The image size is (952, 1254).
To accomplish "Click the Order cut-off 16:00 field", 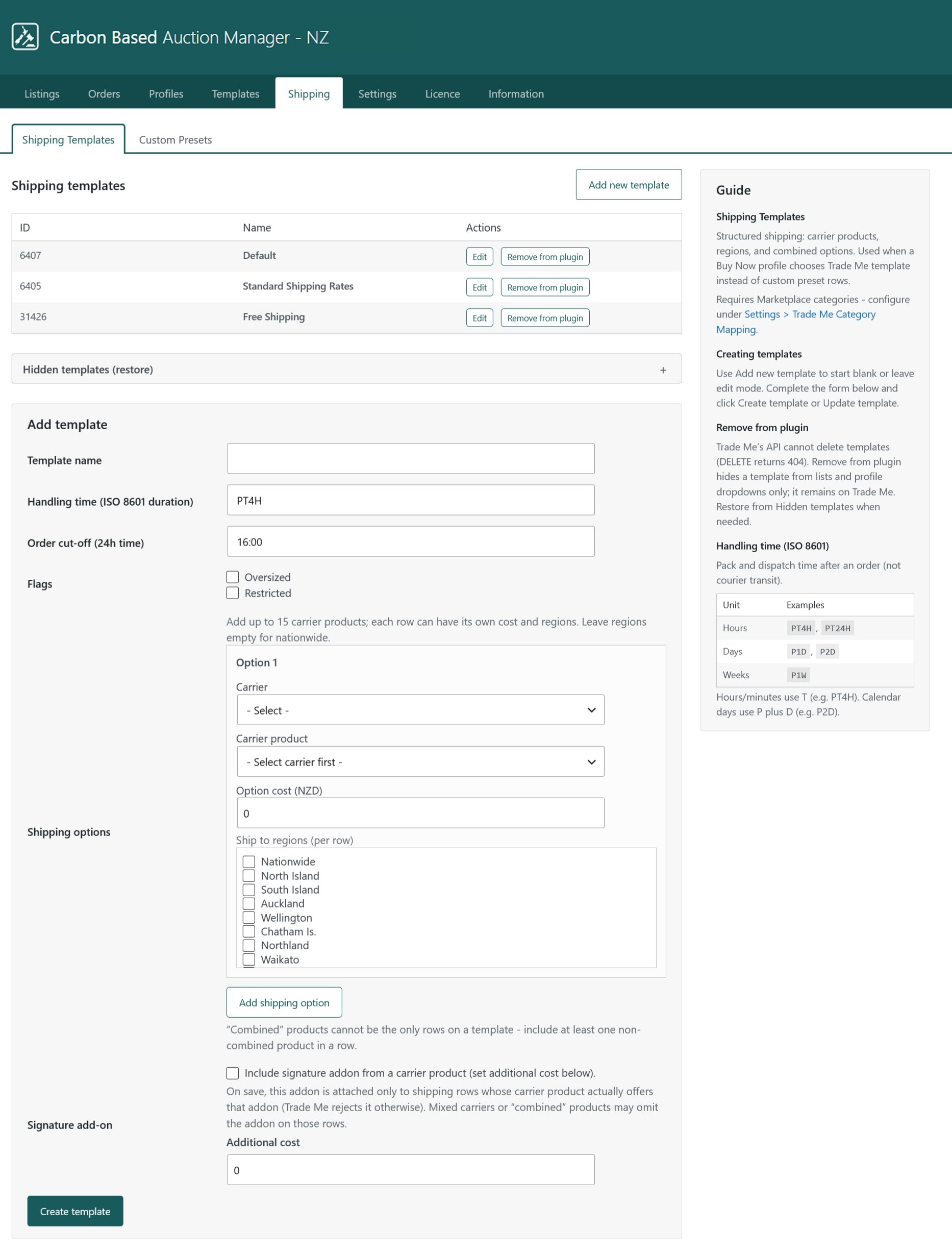I will (x=411, y=542).
